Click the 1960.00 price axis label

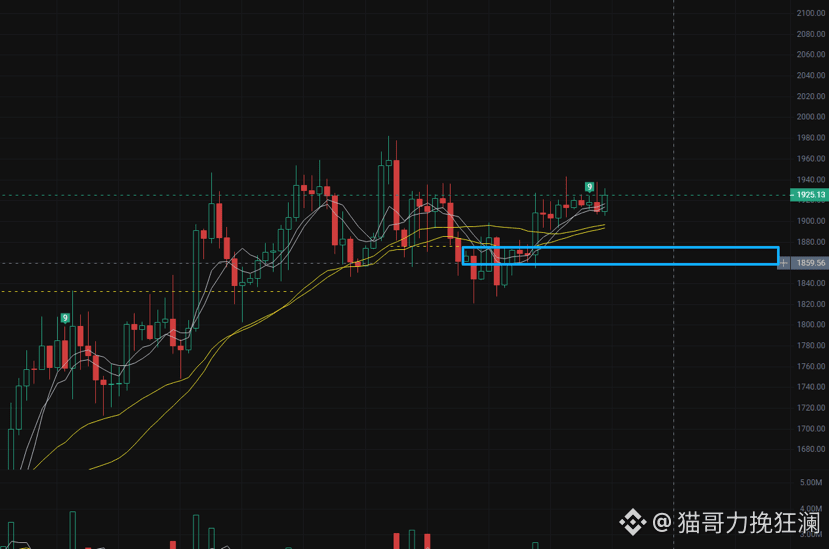(x=810, y=159)
